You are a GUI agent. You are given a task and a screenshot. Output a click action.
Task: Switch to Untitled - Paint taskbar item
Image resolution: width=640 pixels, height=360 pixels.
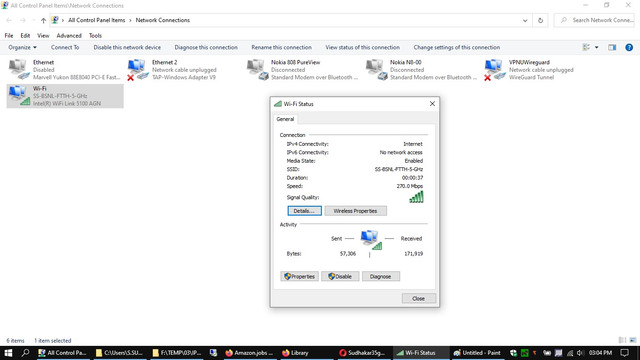(x=477, y=353)
